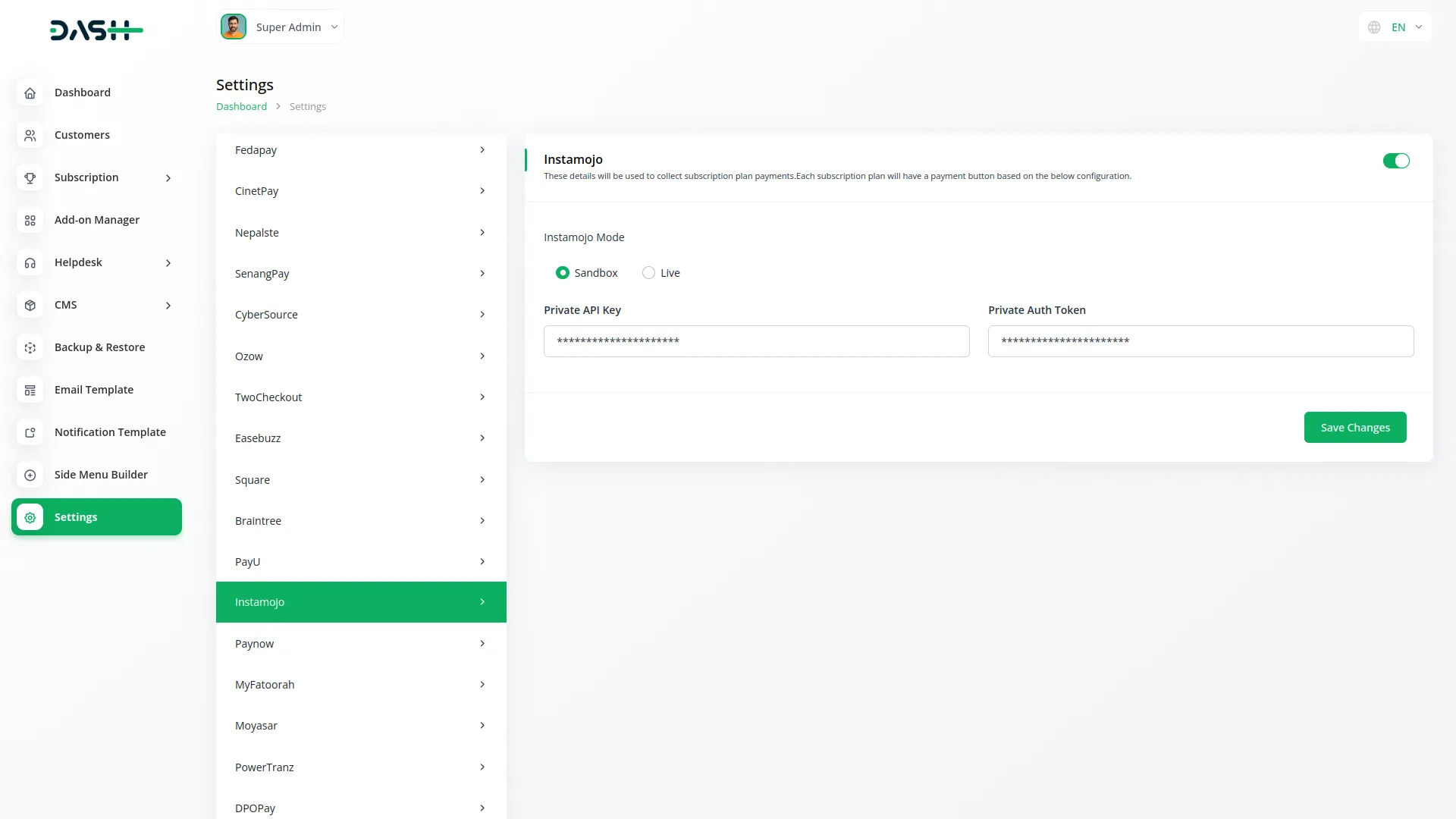Select the Dashboard home icon

tap(30, 93)
